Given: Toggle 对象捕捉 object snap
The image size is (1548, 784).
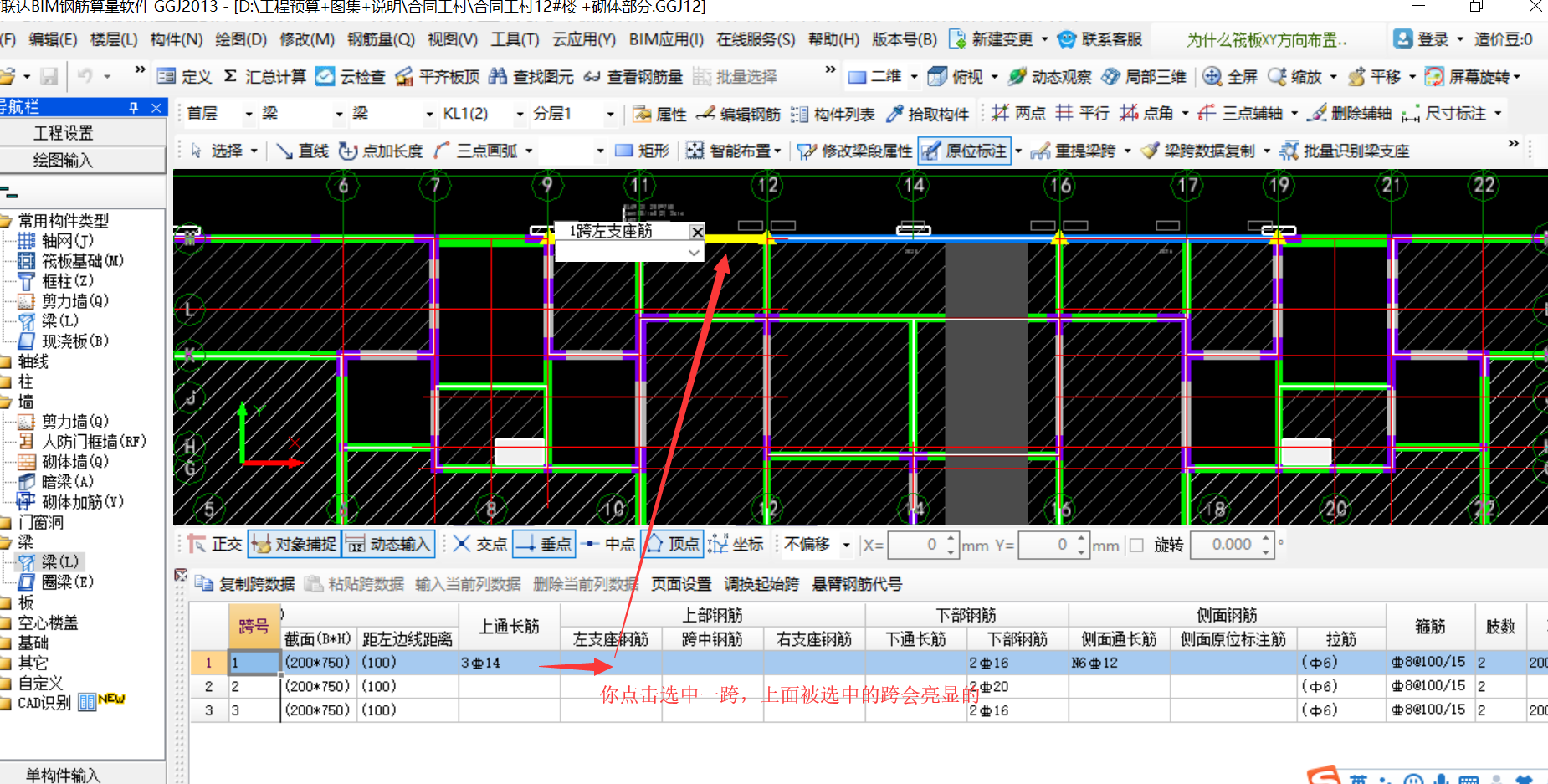Looking at the screenshot, I should click(x=294, y=544).
